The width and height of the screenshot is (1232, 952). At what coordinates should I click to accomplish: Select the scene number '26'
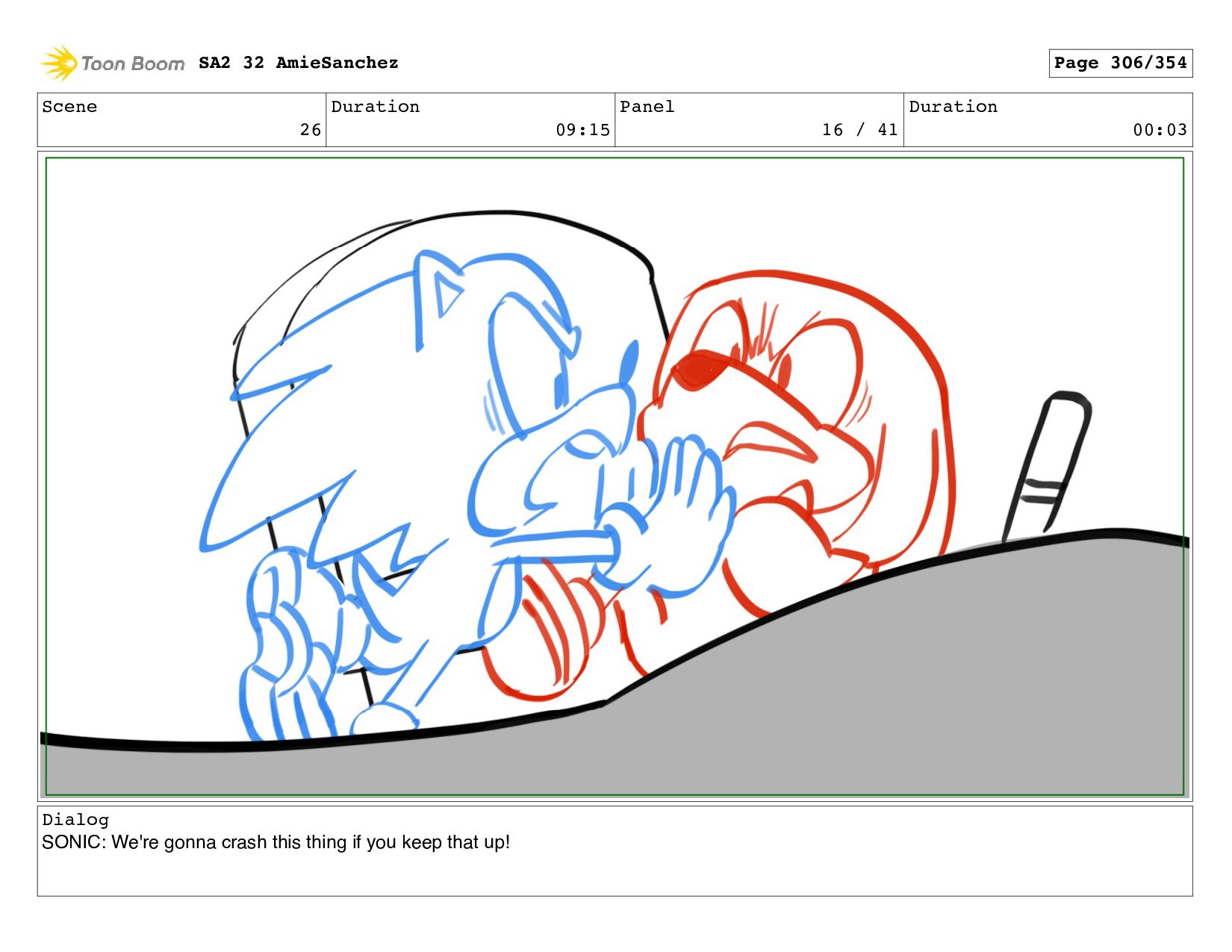[x=311, y=130]
